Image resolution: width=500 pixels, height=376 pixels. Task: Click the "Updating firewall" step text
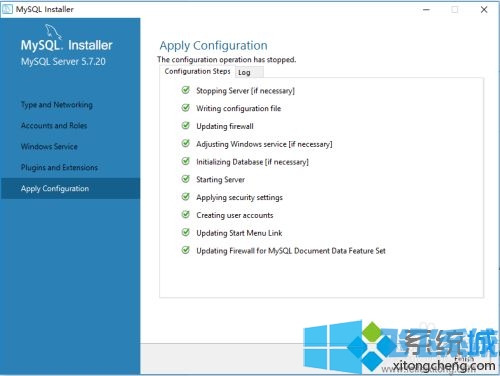pyautogui.click(x=225, y=126)
